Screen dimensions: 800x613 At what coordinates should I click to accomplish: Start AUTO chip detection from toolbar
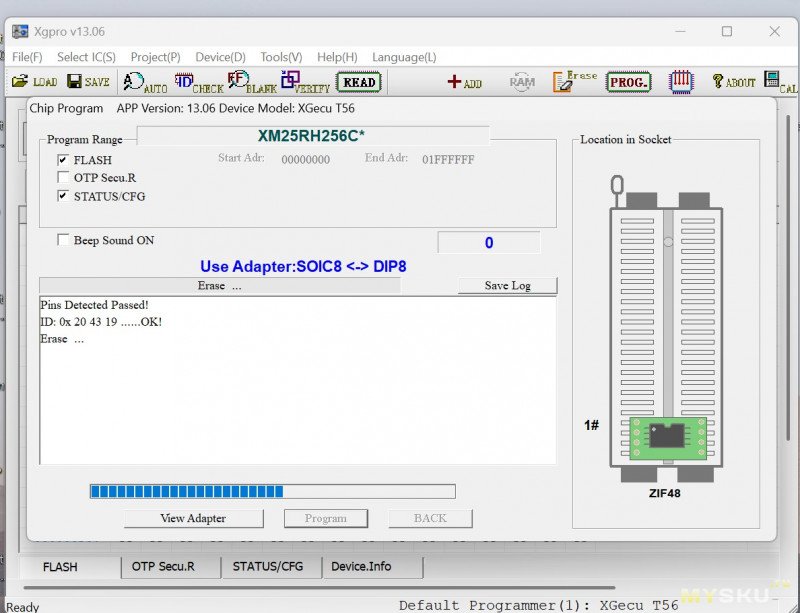145,83
